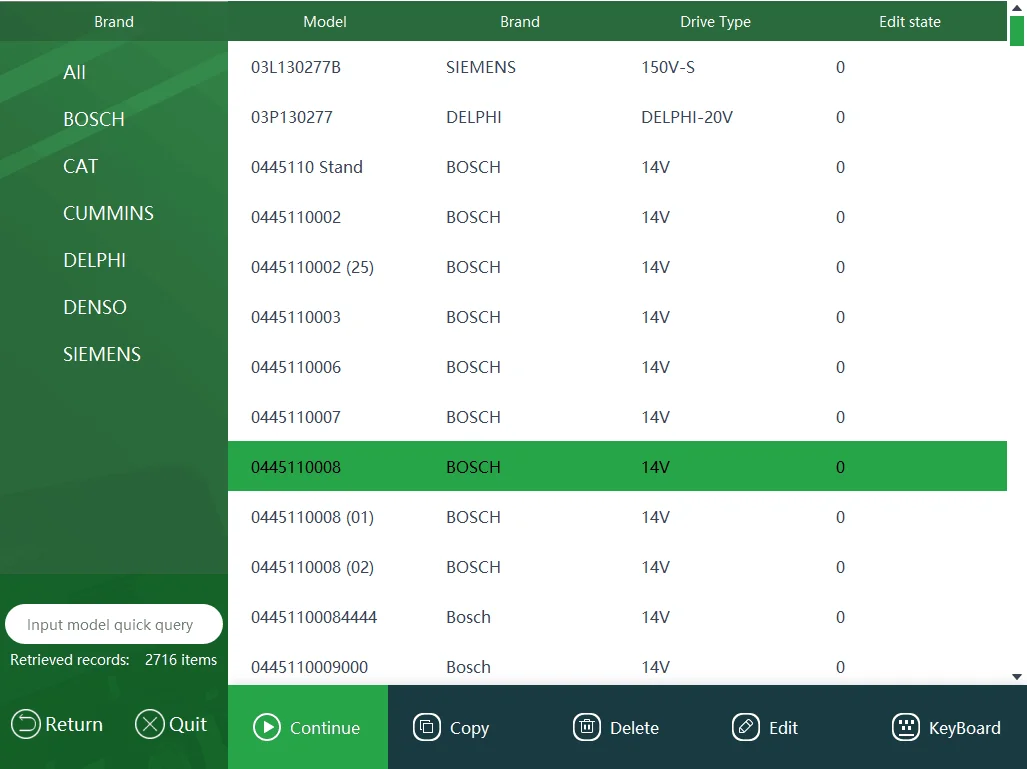Viewport: 1027px width, 769px height.
Task: Choose DENSO in brand list
Action: [x=95, y=307]
